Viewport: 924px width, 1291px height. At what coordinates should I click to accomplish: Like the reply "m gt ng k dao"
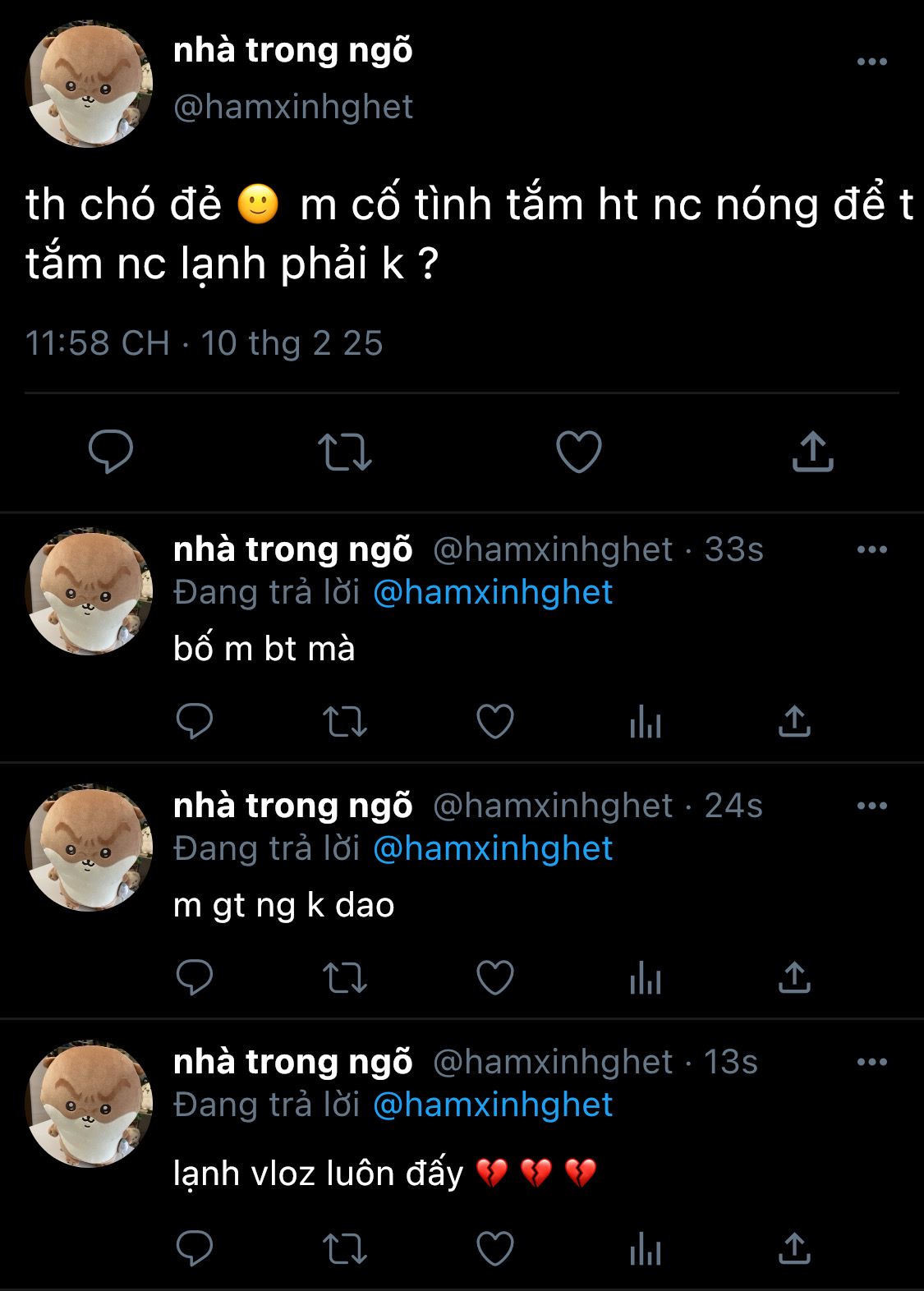point(495,978)
